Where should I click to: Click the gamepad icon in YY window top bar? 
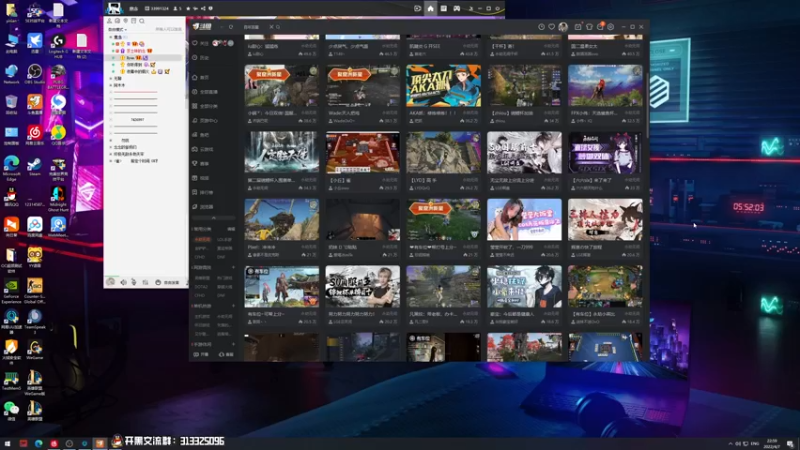coord(457,8)
